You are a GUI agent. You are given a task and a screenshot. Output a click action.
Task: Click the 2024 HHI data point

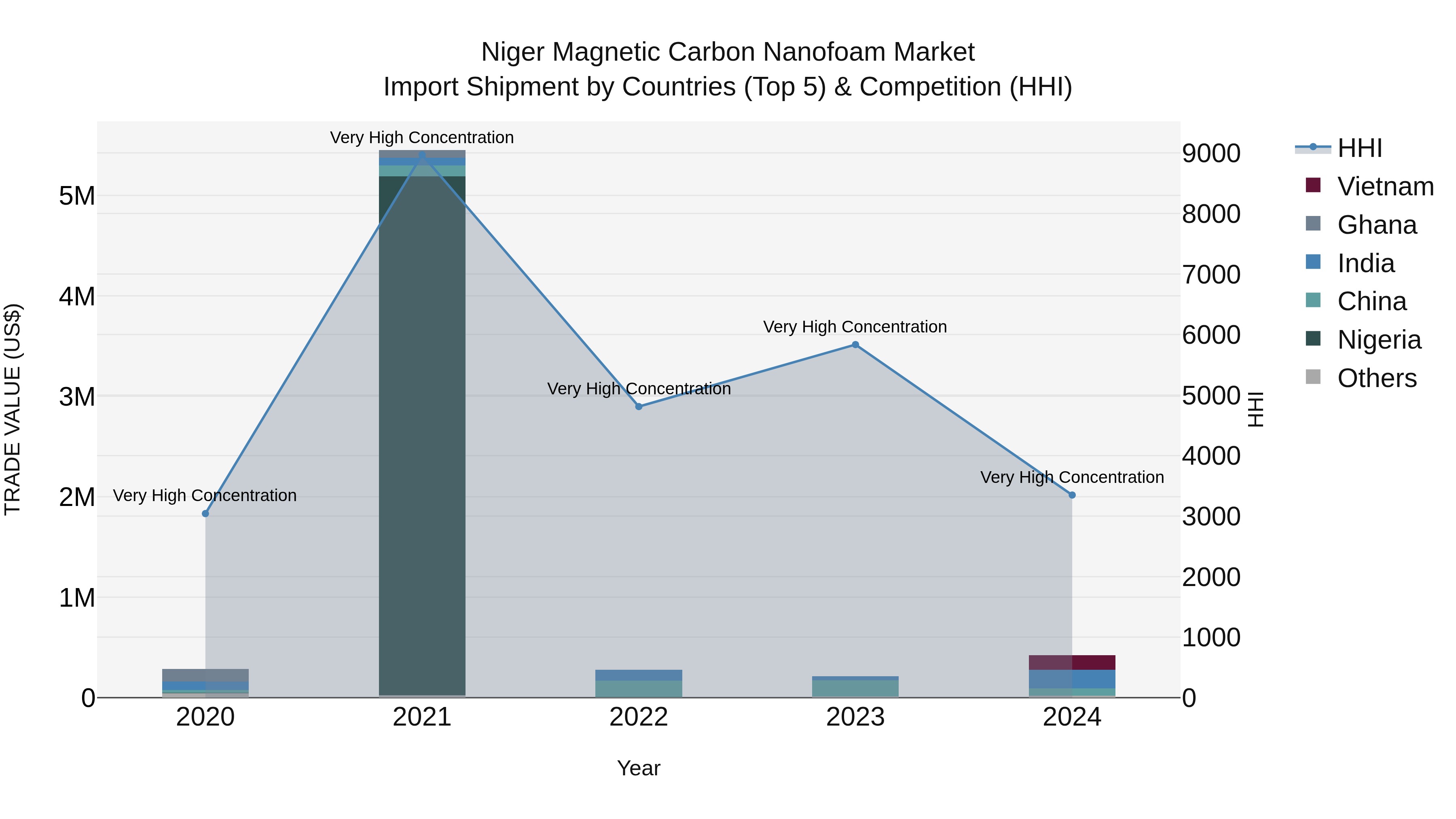coord(1072,495)
